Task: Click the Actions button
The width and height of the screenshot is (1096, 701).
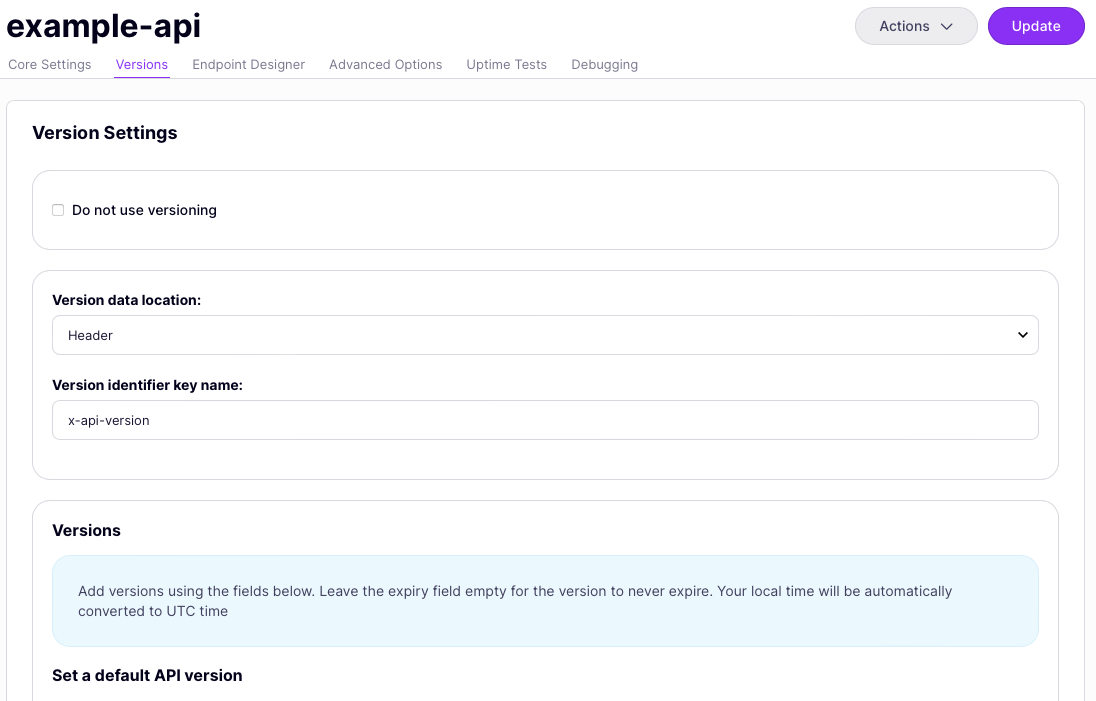Action: (915, 26)
